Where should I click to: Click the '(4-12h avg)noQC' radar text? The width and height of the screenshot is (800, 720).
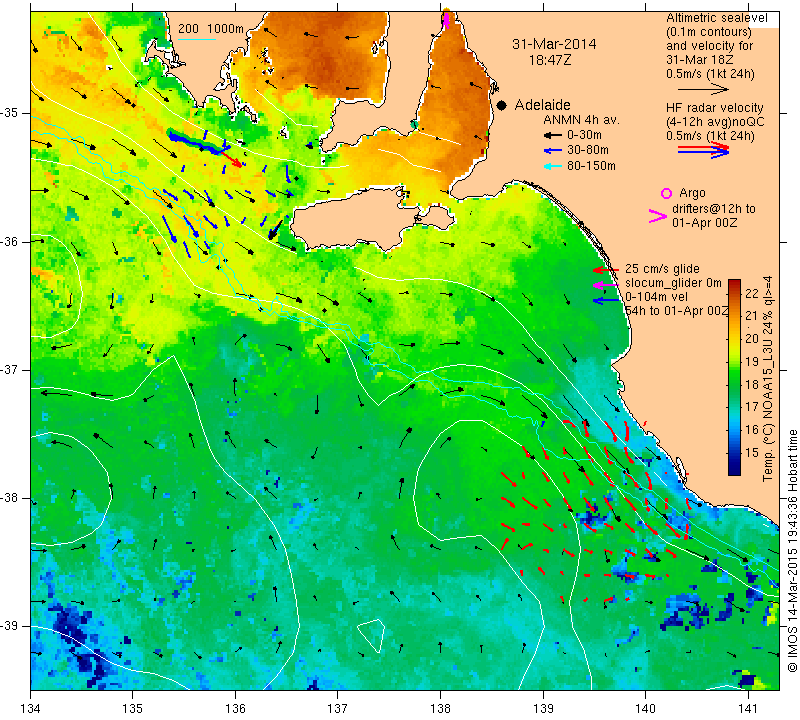(715, 122)
